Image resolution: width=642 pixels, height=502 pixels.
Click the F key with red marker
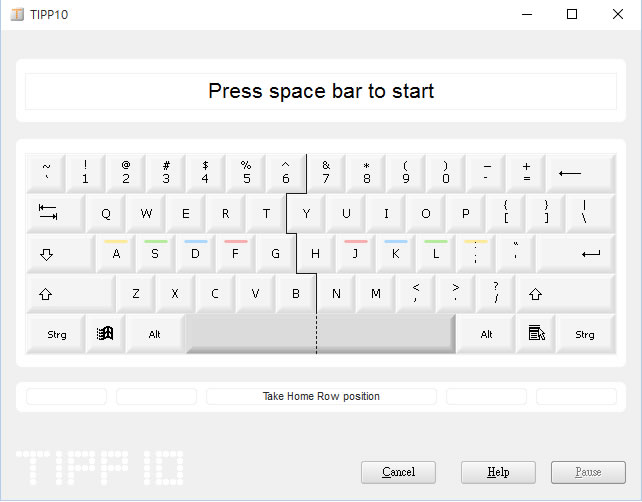click(x=235, y=253)
